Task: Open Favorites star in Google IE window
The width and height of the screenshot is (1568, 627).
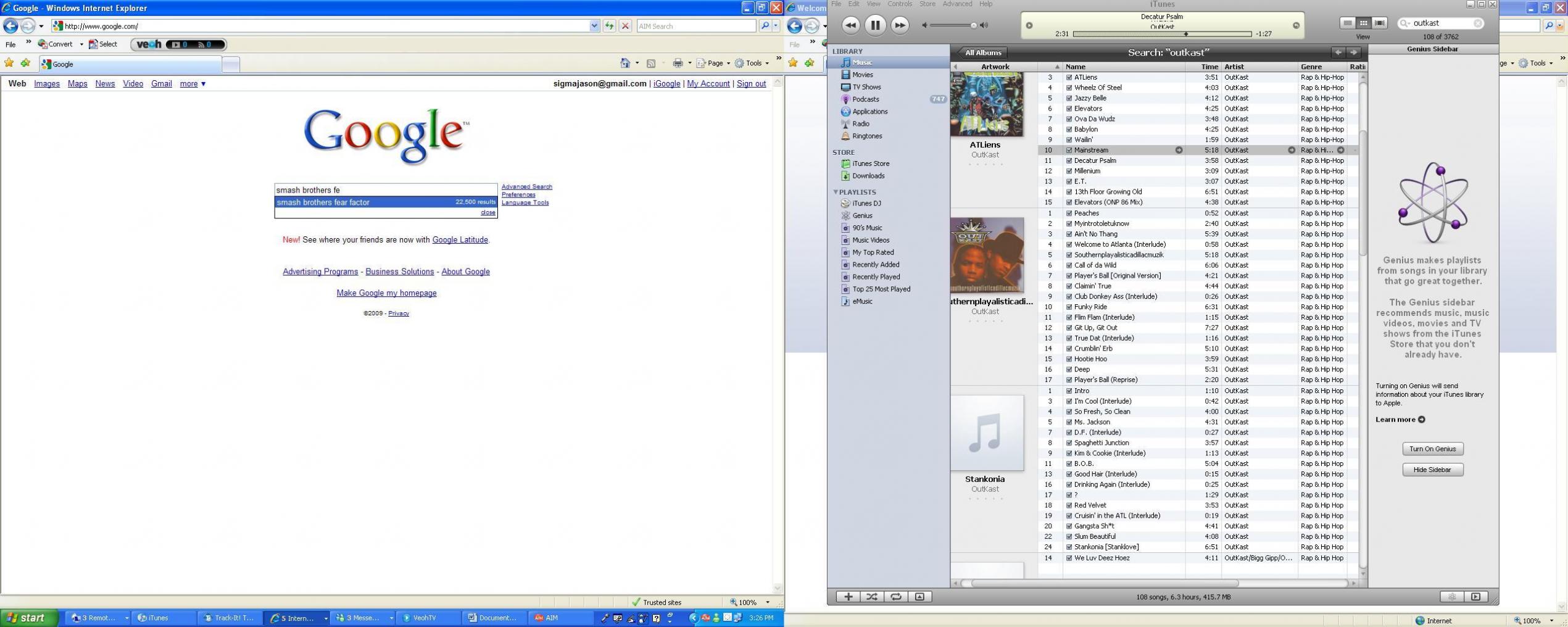Action: pyautogui.click(x=9, y=63)
